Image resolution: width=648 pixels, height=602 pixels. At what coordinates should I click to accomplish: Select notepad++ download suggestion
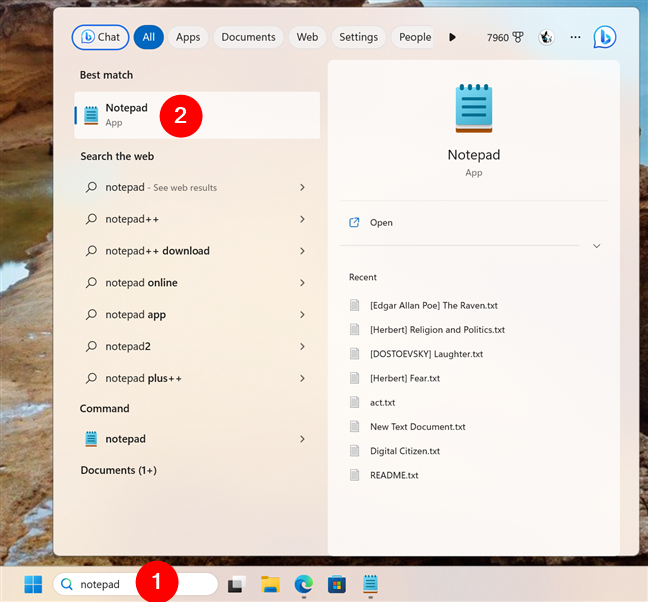197,251
